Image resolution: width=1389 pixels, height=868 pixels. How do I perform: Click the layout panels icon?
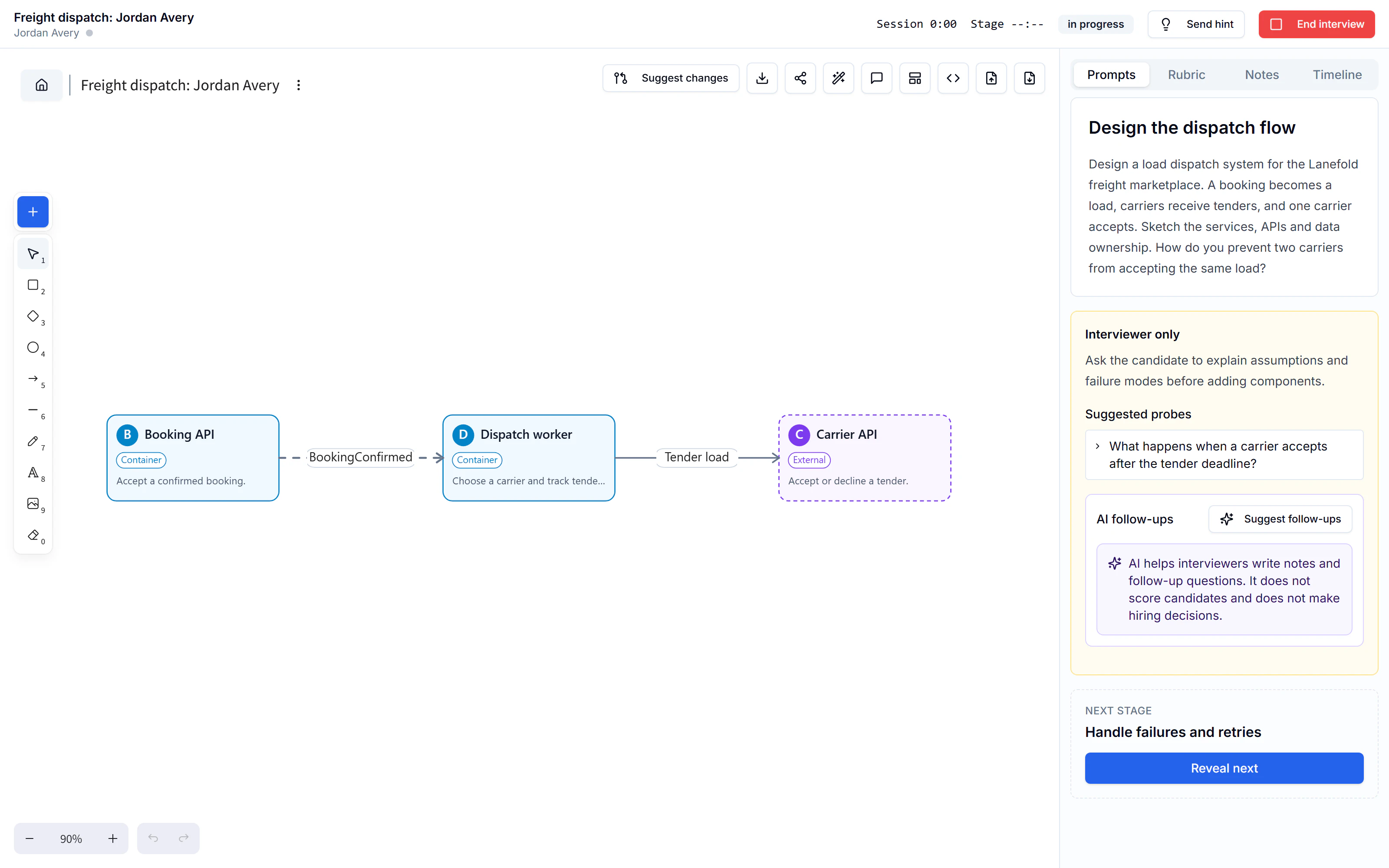[x=915, y=78]
